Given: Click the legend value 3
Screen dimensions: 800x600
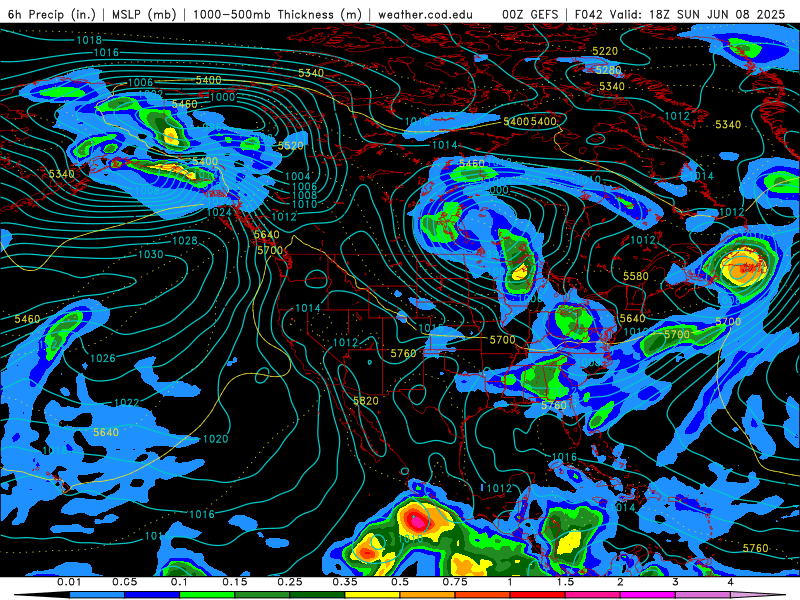Looking at the screenshot, I should (x=675, y=582).
